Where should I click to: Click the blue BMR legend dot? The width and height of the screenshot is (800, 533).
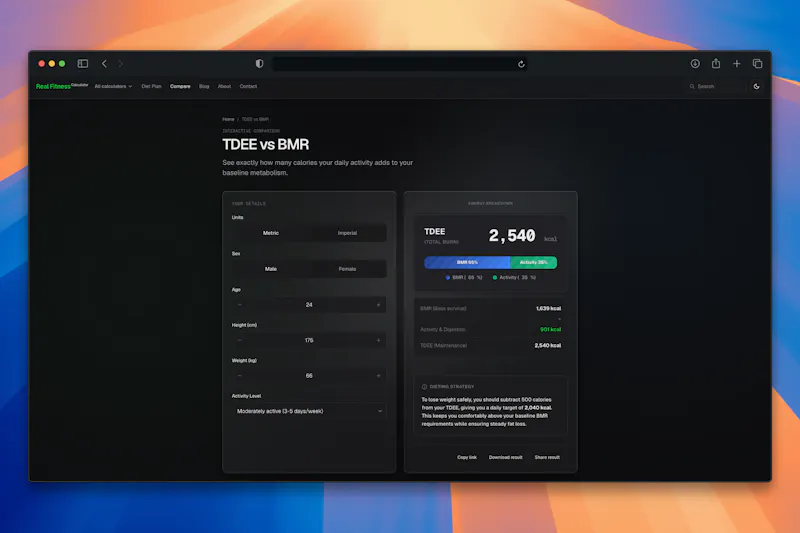(447, 278)
